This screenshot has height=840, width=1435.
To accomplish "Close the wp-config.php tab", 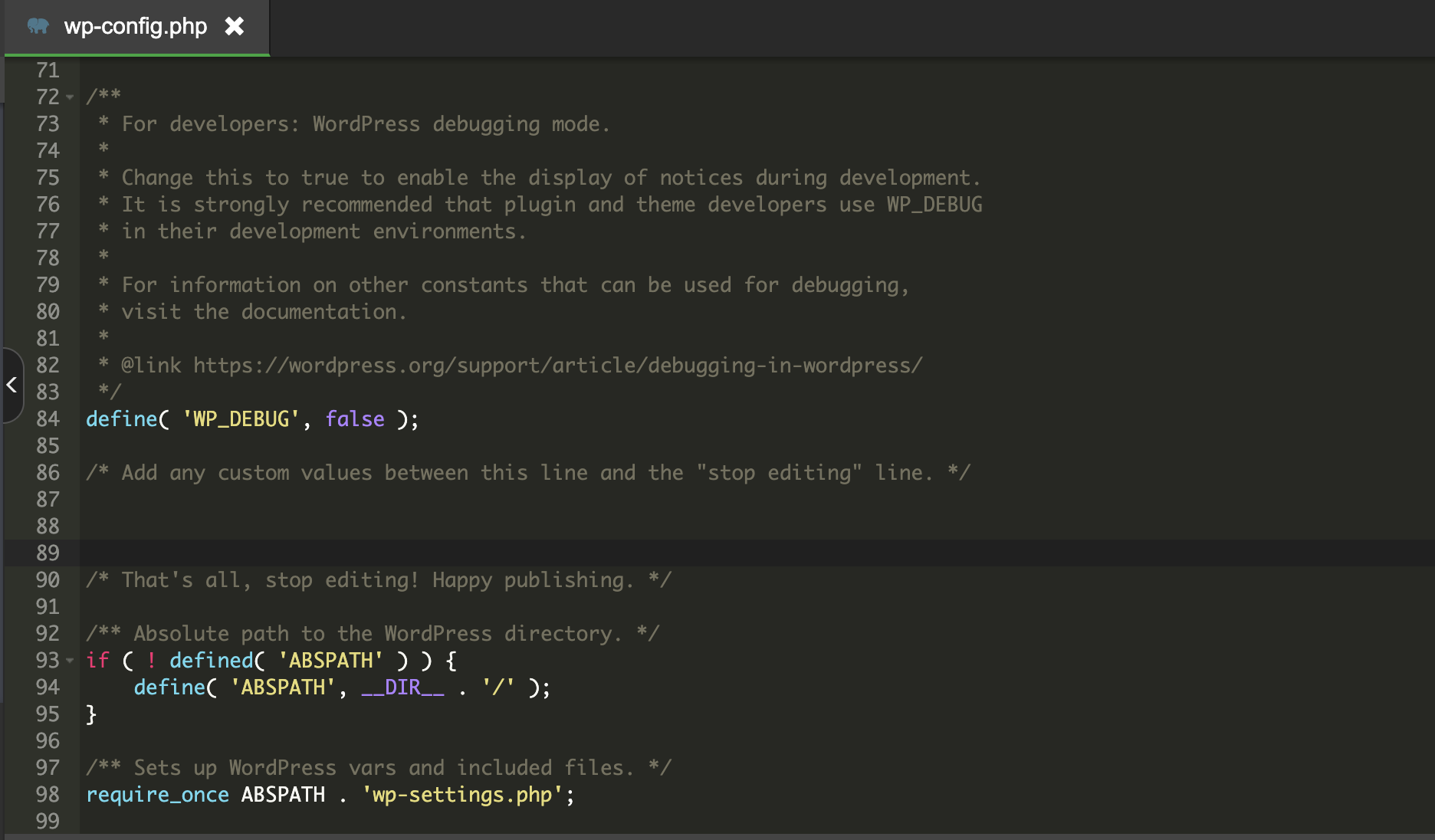I will tap(235, 27).
